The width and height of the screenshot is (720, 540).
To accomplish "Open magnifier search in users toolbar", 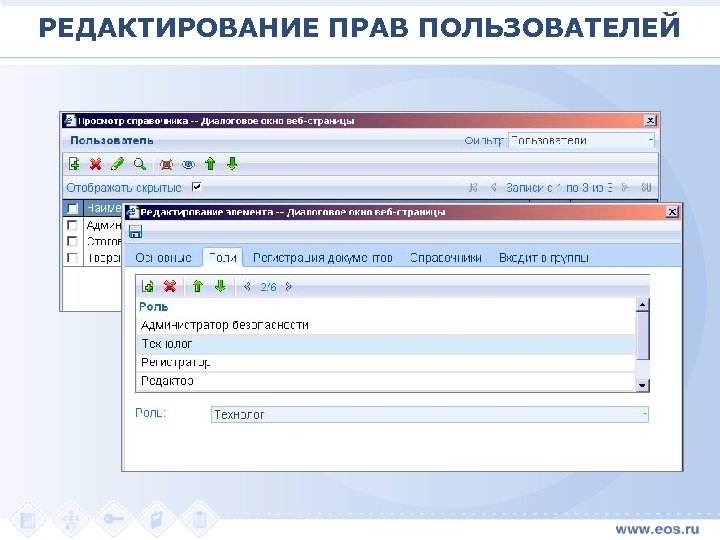I will tap(140, 164).
